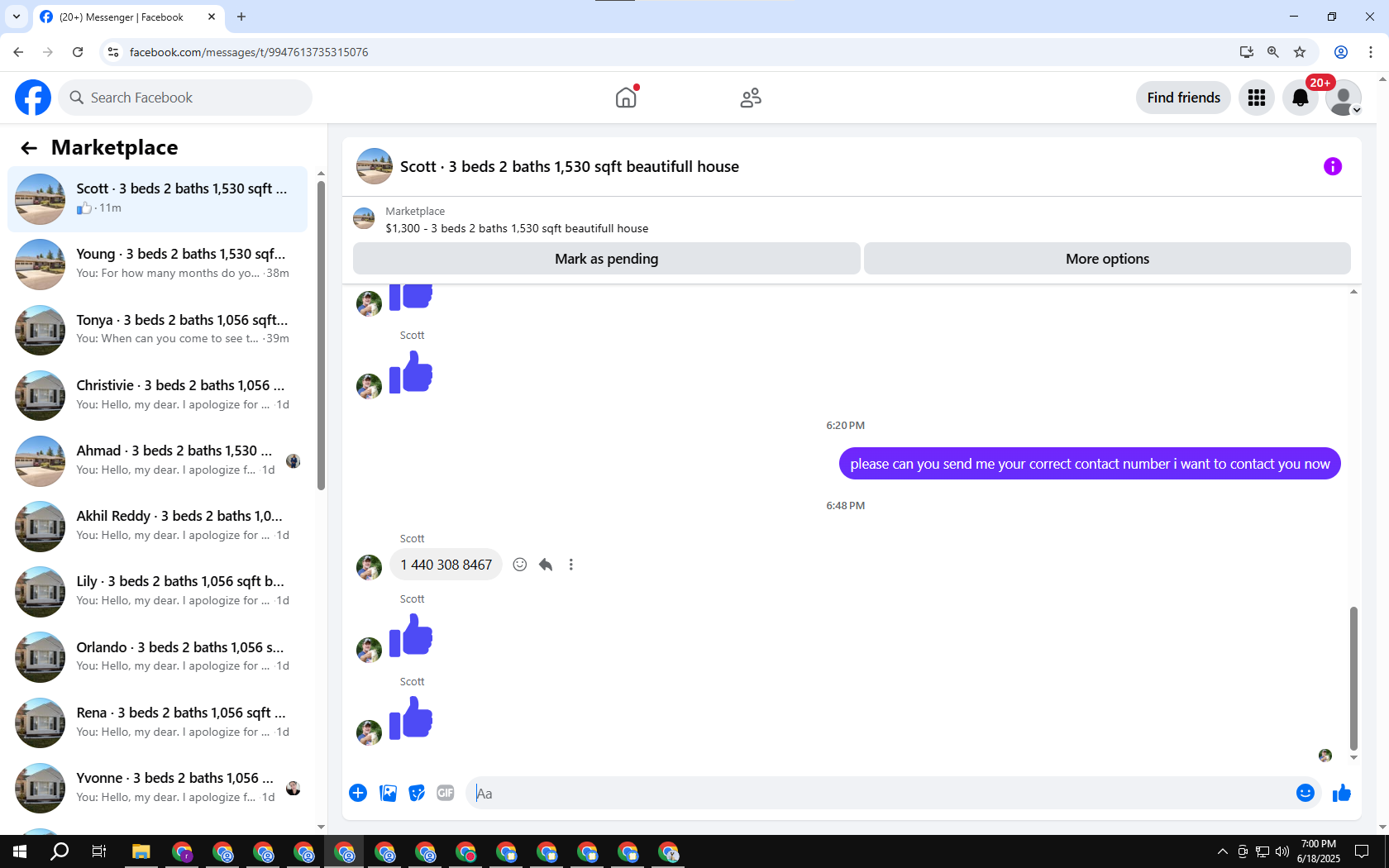Reply to the phone number message
This screenshot has width=1389, height=868.
coord(546,565)
